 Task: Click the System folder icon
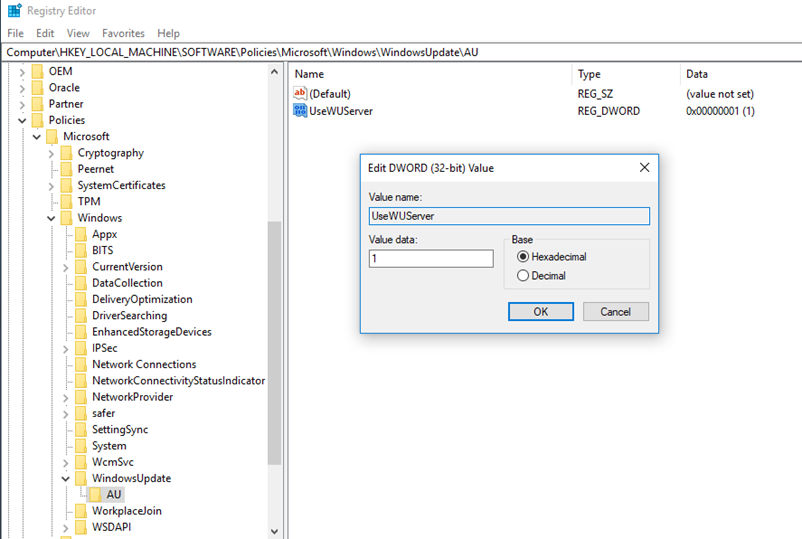[81, 446]
